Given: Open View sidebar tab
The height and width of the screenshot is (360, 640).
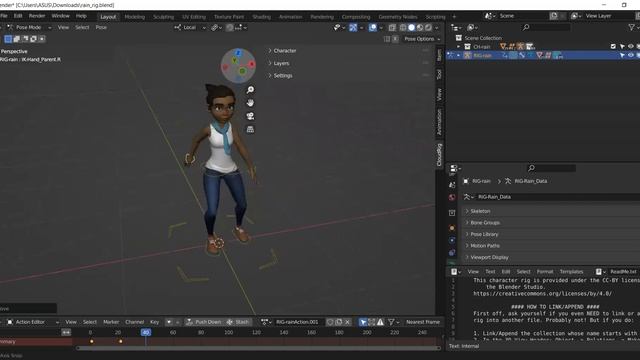Looking at the screenshot, I should click(439, 95).
